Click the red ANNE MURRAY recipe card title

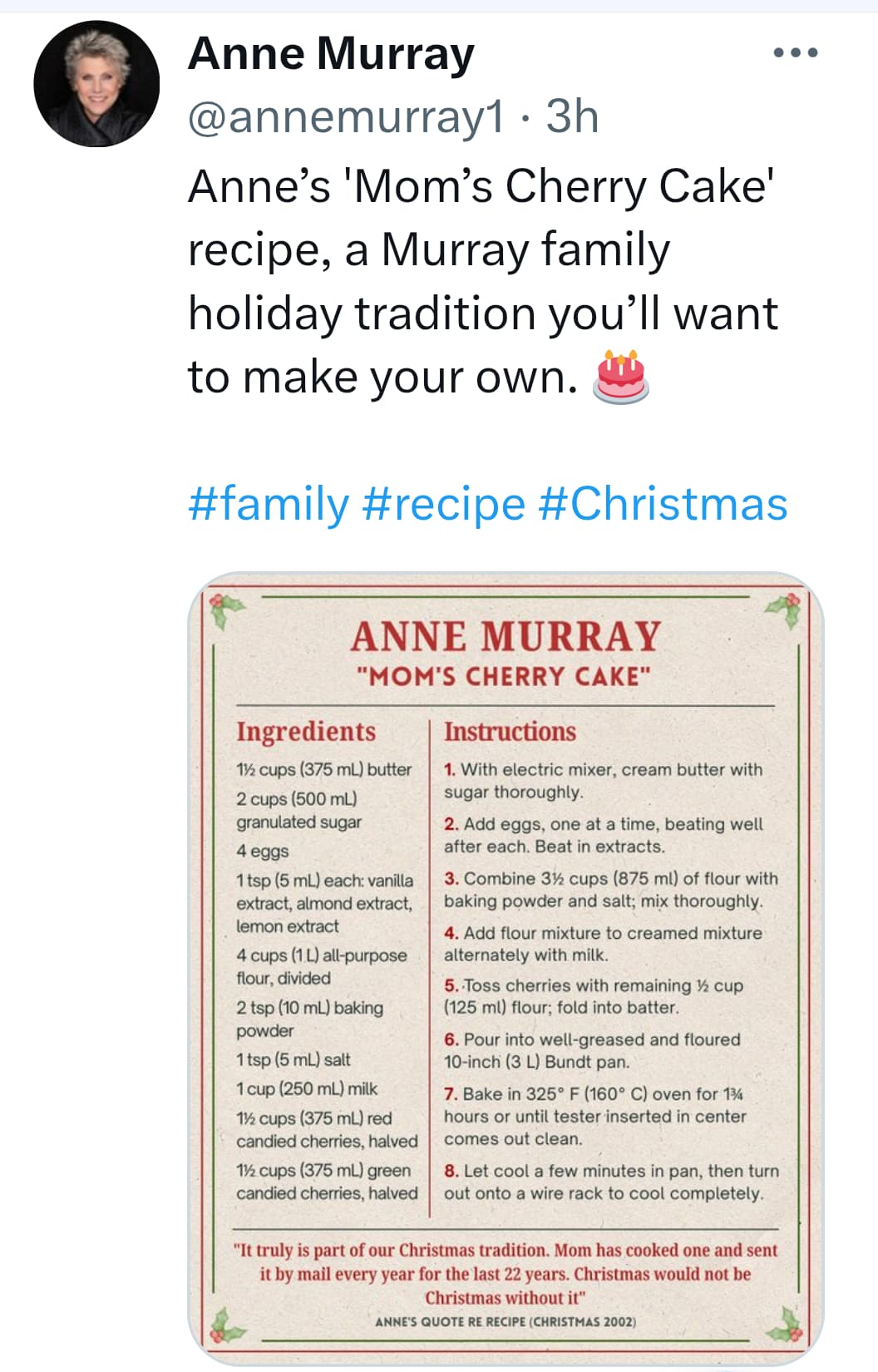pyautogui.click(x=505, y=637)
